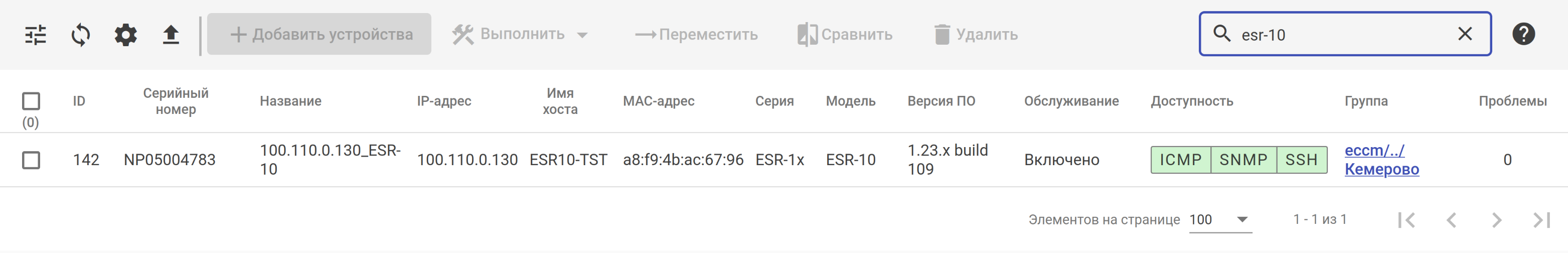Click the Сравнить toolbar button
Screen dimensions: 1568x253
pos(845,35)
